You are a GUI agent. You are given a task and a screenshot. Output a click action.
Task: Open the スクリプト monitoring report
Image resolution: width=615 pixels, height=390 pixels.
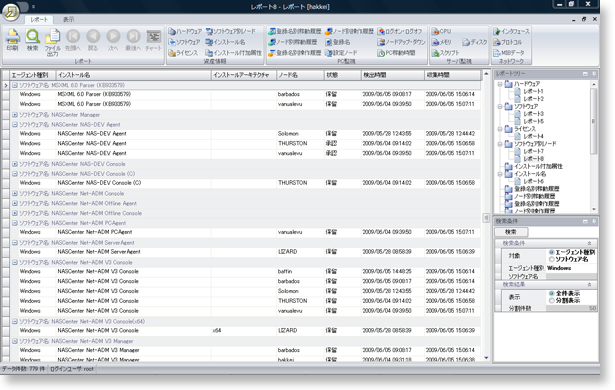click(446, 53)
